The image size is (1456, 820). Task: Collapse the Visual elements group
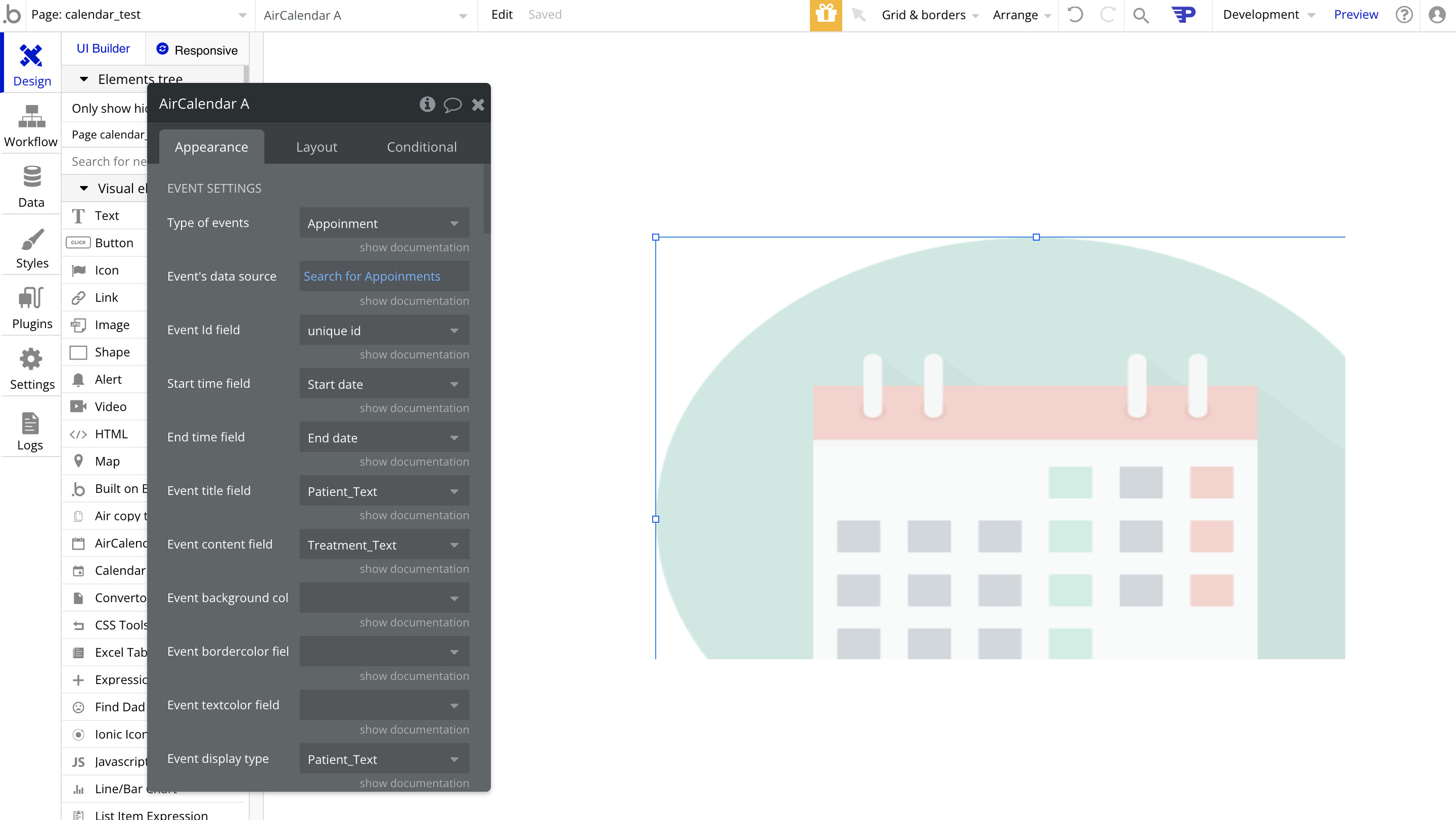(83, 188)
